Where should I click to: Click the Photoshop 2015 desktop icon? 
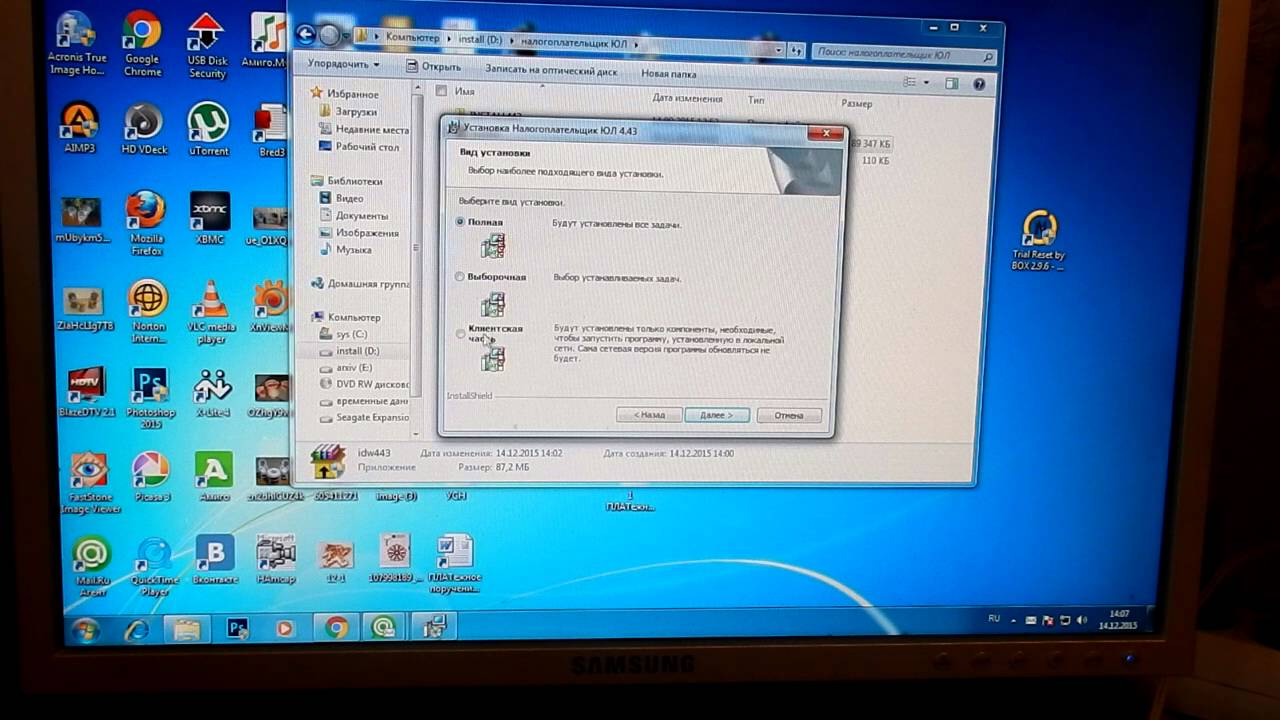(150, 399)
